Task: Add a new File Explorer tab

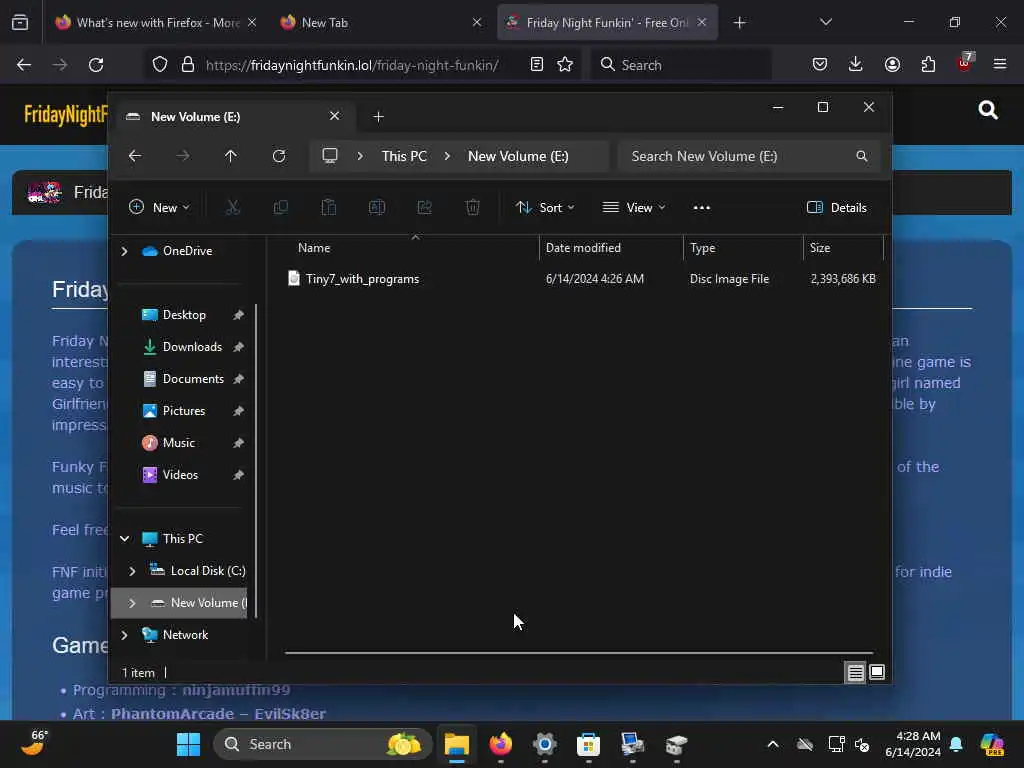Action: click(378, 116)
